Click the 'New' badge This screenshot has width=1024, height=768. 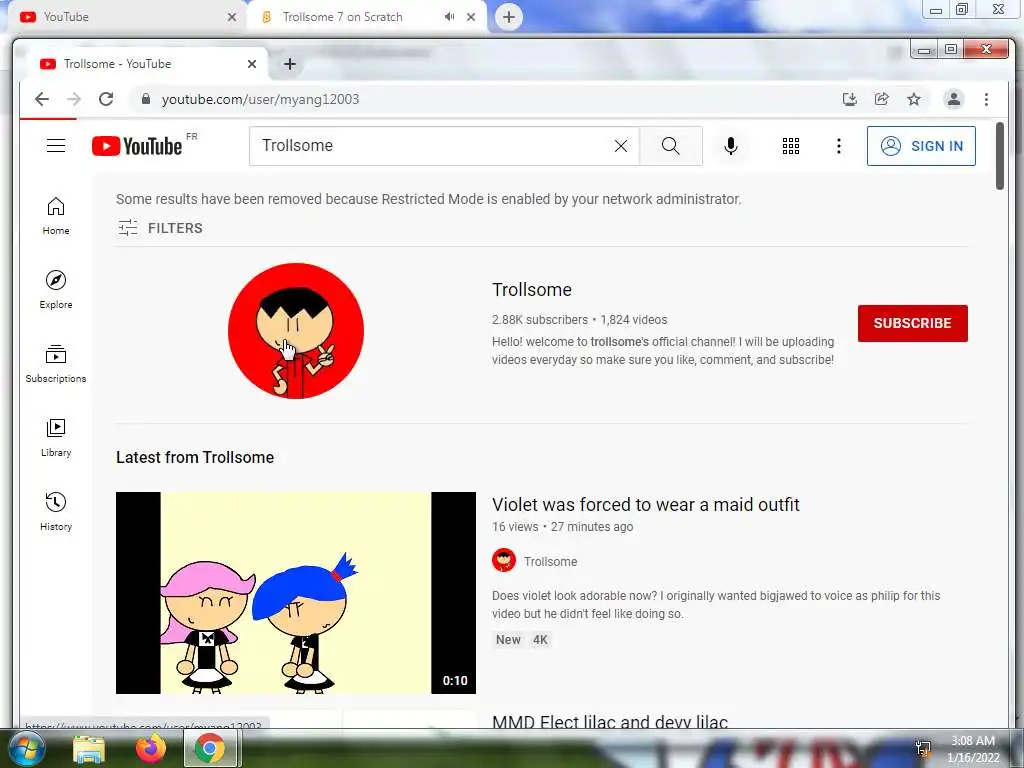pos(508,640)
